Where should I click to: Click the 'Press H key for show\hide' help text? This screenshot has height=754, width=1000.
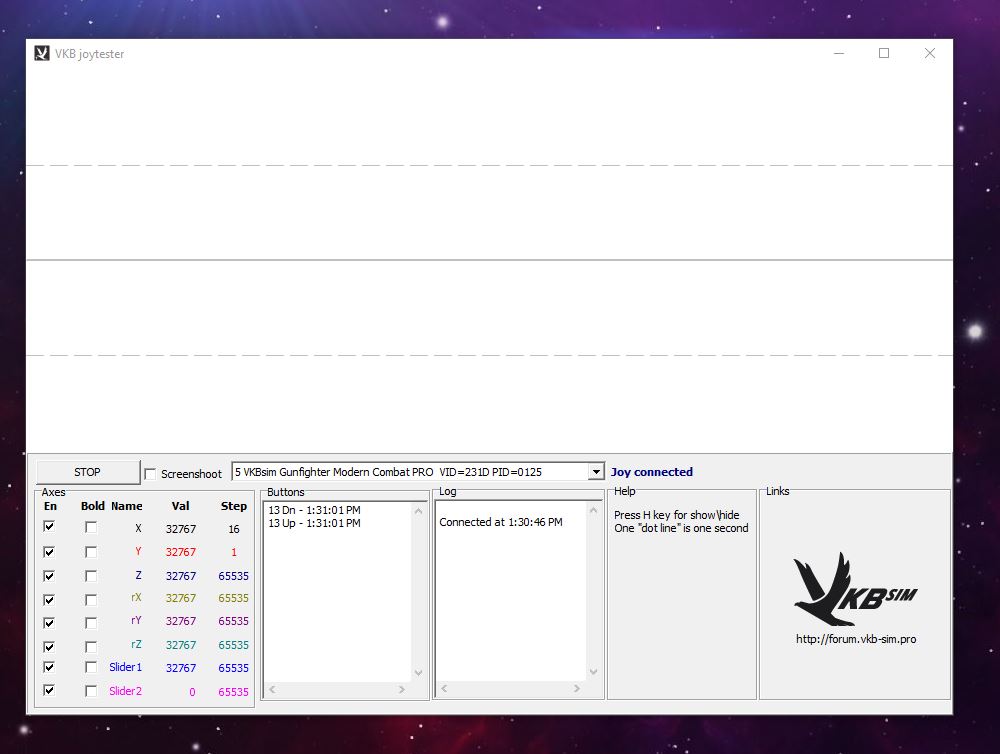(677, 515)
